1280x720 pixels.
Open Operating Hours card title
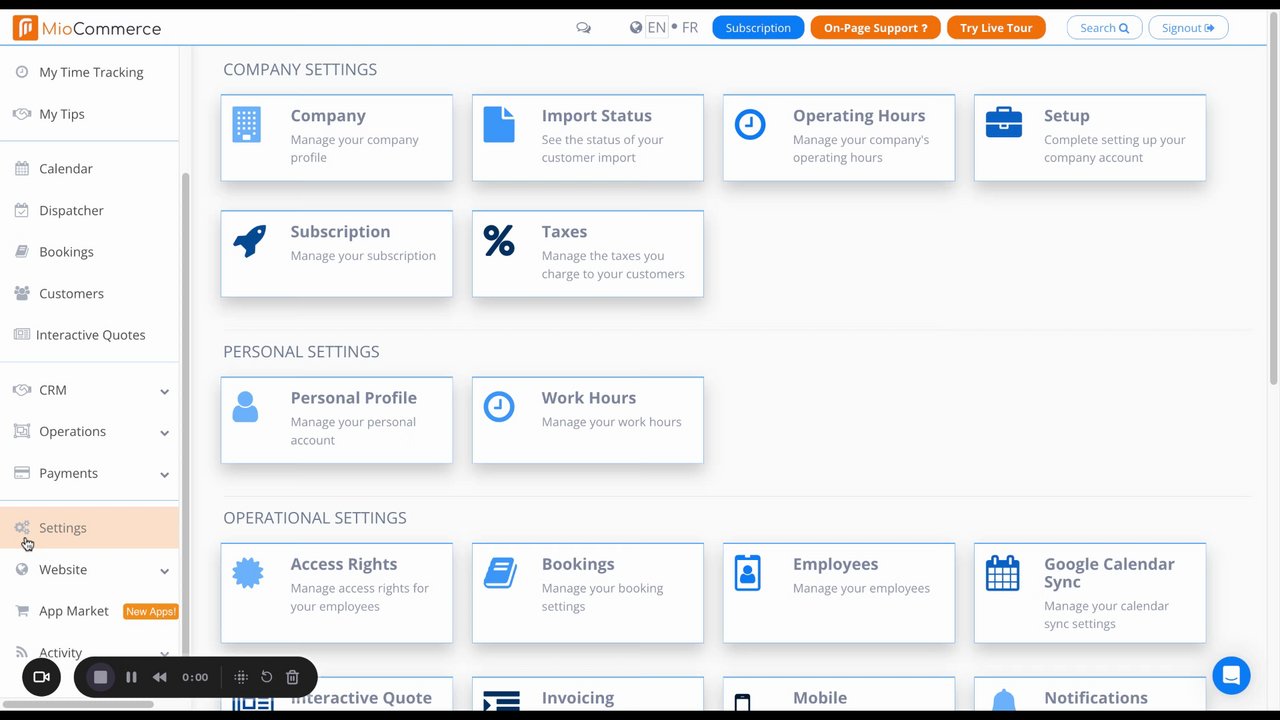(x=859, y=116)
